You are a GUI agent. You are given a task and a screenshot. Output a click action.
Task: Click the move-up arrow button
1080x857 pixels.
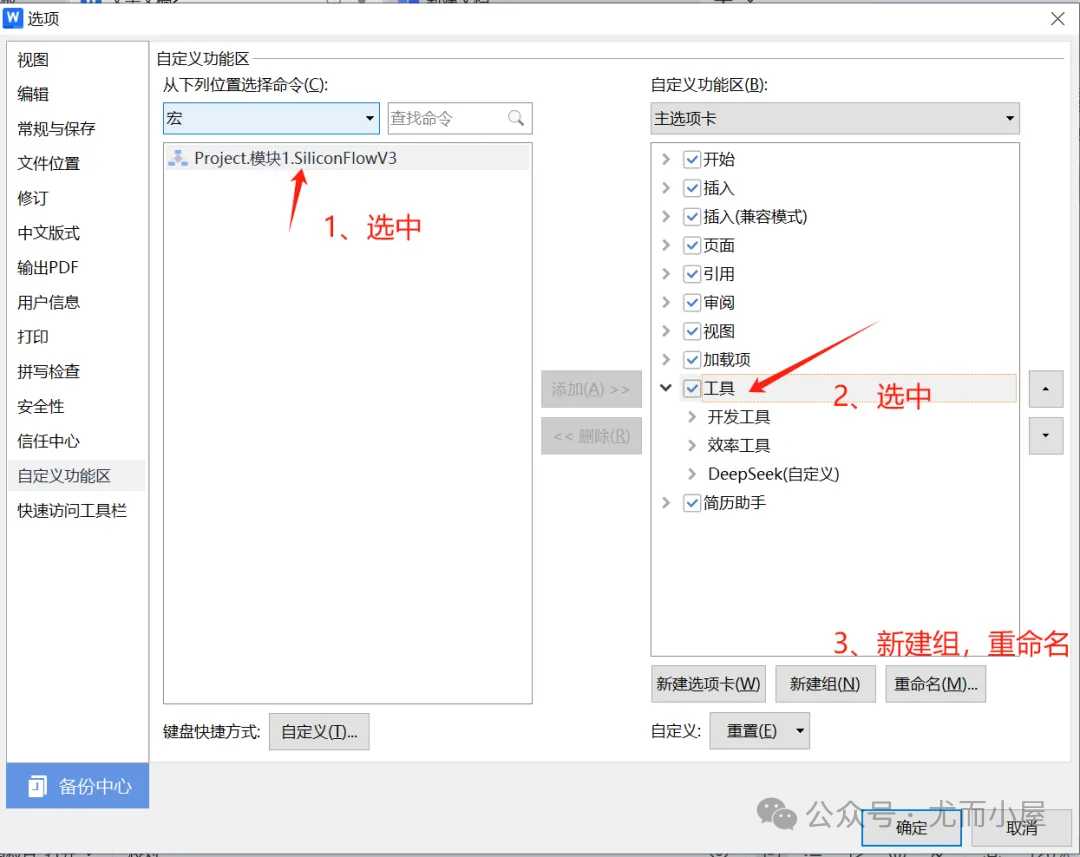click(x=1046, y=389)
